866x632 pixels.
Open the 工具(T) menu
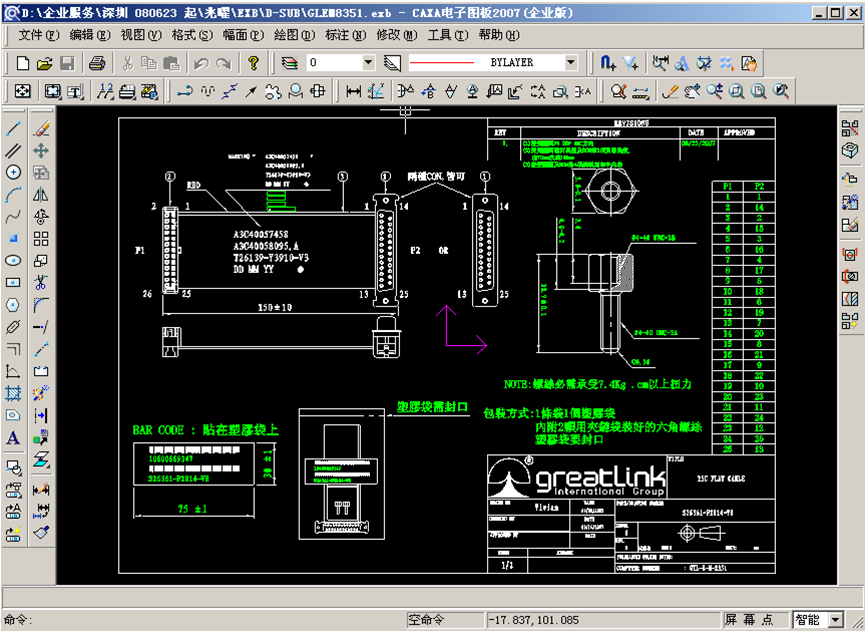448,35
